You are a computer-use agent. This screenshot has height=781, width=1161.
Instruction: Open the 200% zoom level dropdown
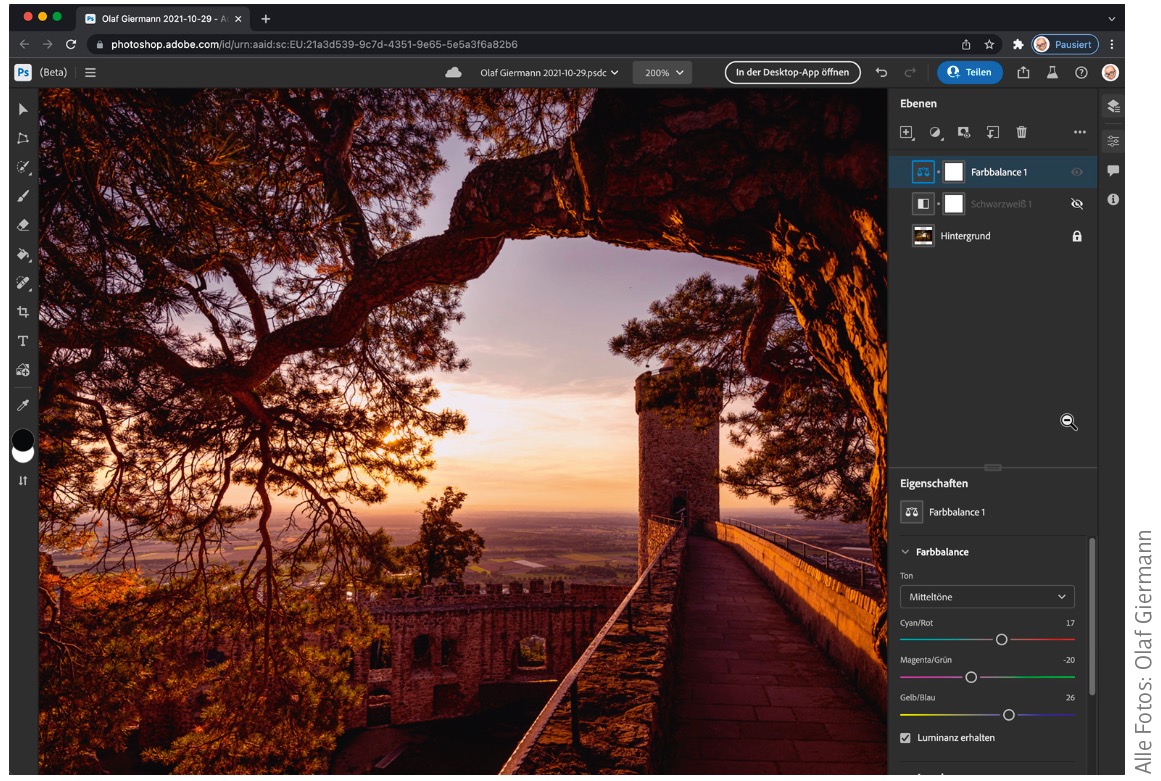point(663,73)
